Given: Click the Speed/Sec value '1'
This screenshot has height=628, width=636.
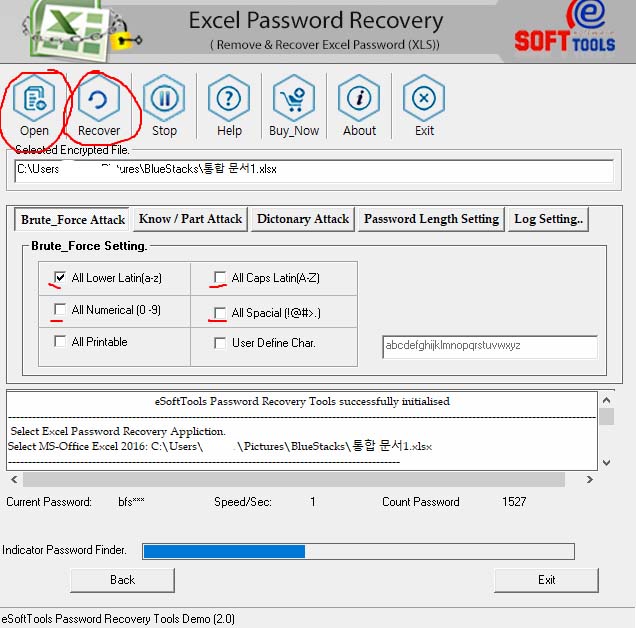Looking at the screenshot, I should [x=313, y=502].
